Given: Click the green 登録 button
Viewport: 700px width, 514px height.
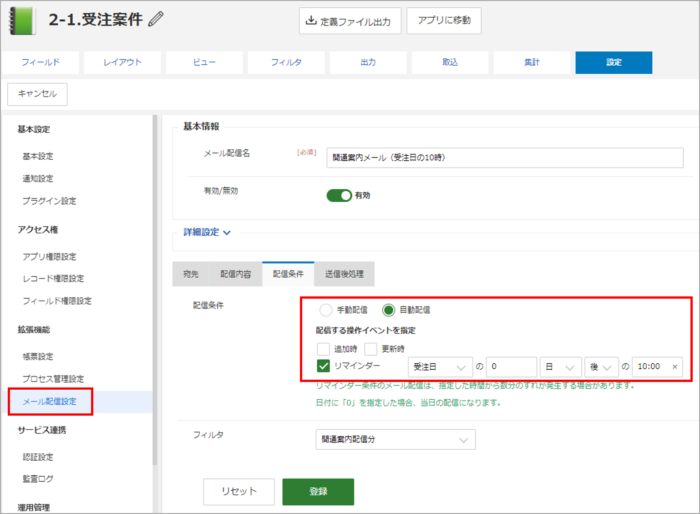Looking at the screenshot, I should (x=318, y=492).
